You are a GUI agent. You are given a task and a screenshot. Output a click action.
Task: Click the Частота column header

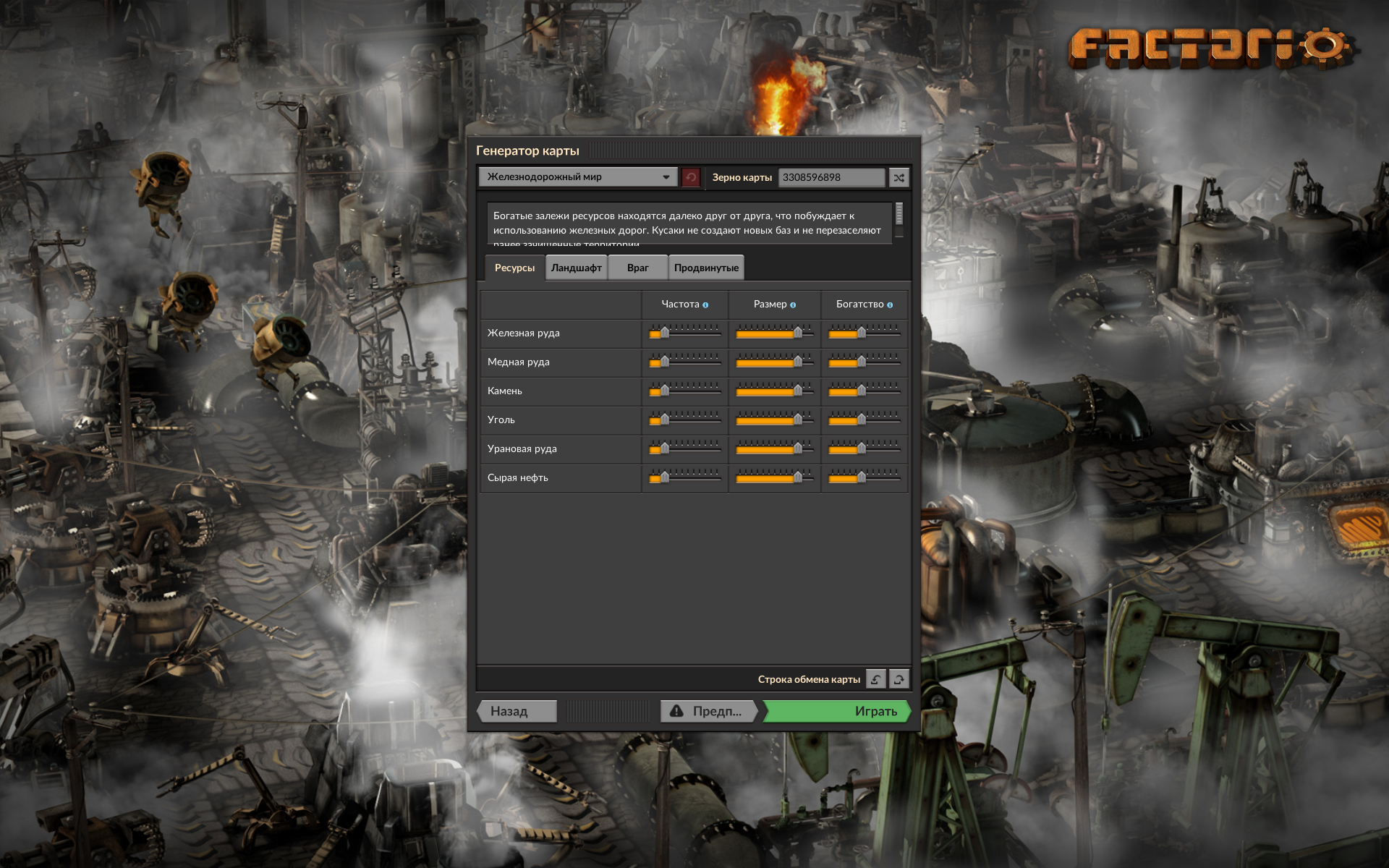(680, 305)
